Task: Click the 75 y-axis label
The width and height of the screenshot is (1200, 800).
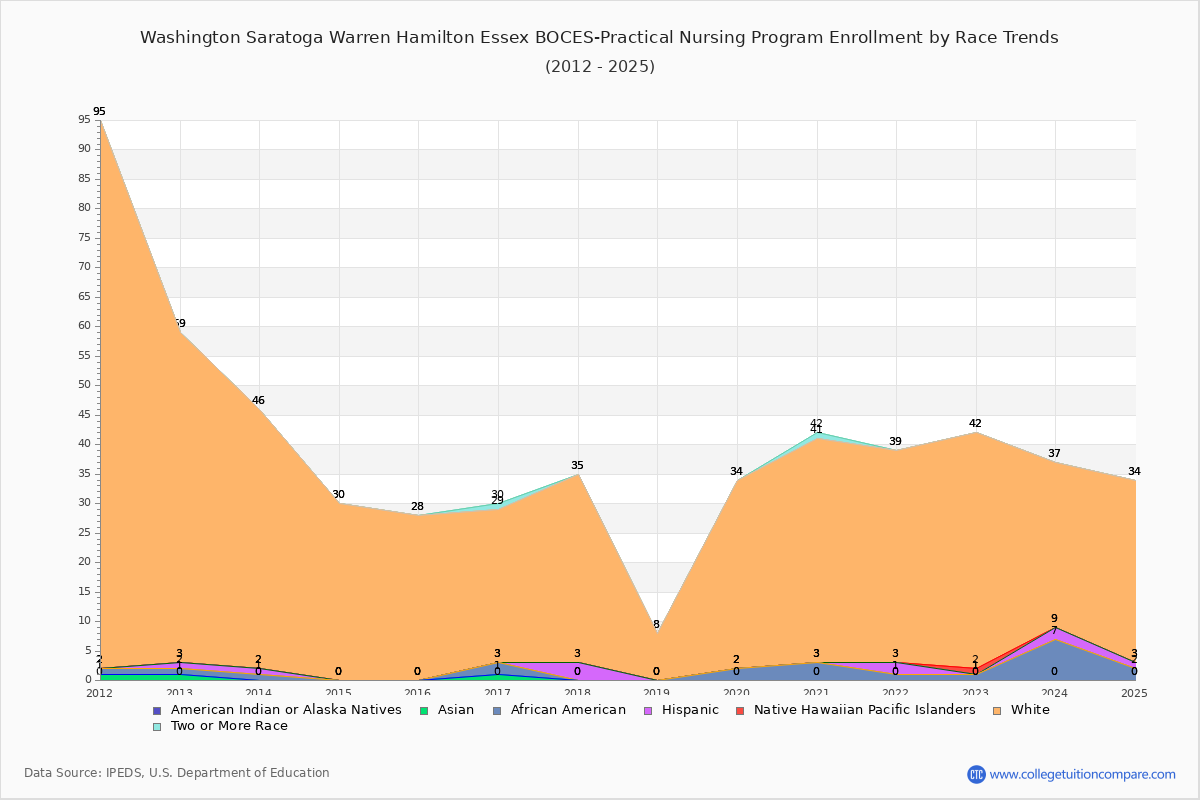Action: (84, 238)
